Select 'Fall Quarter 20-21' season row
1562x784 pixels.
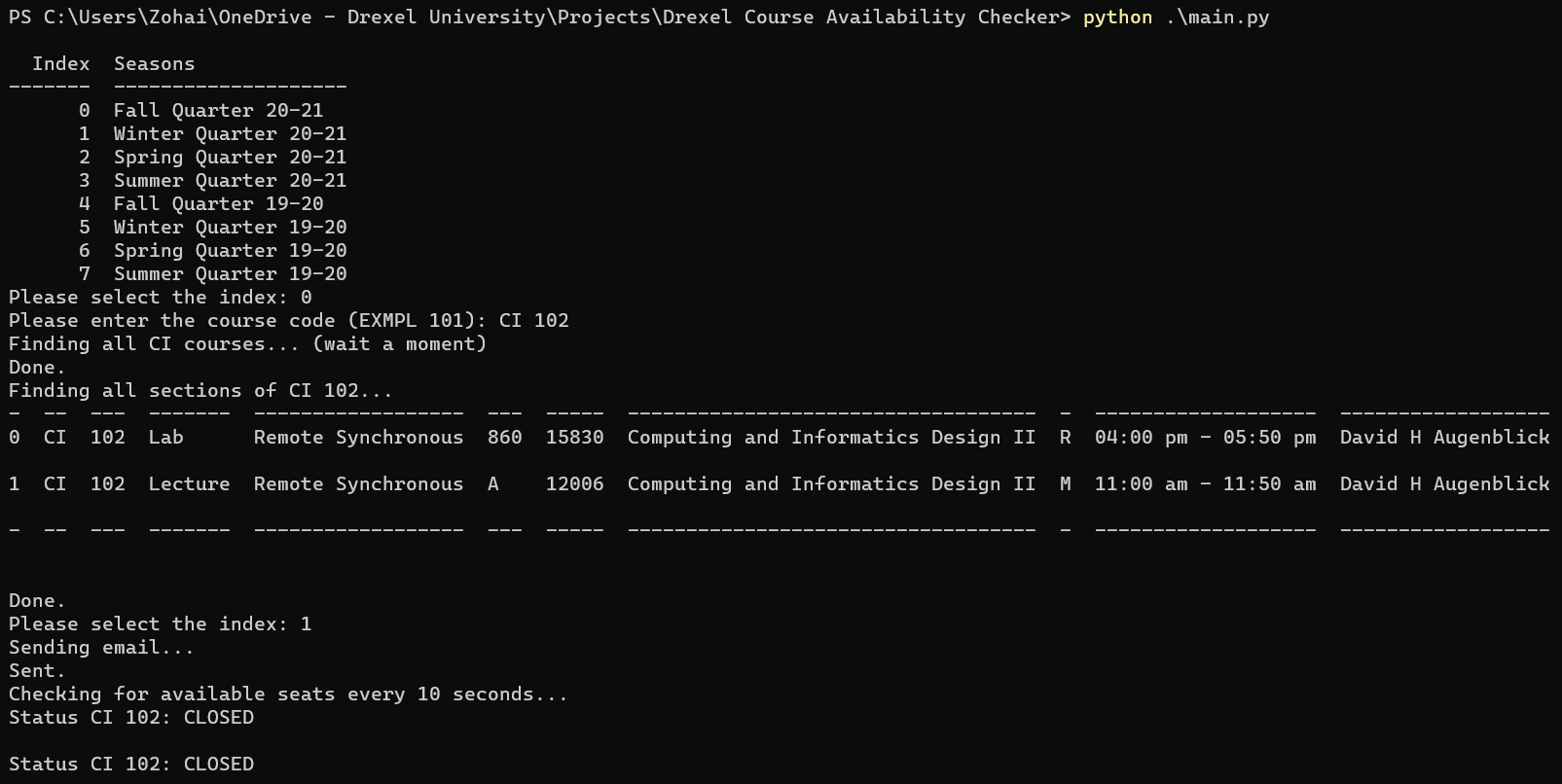coord(218,111)
